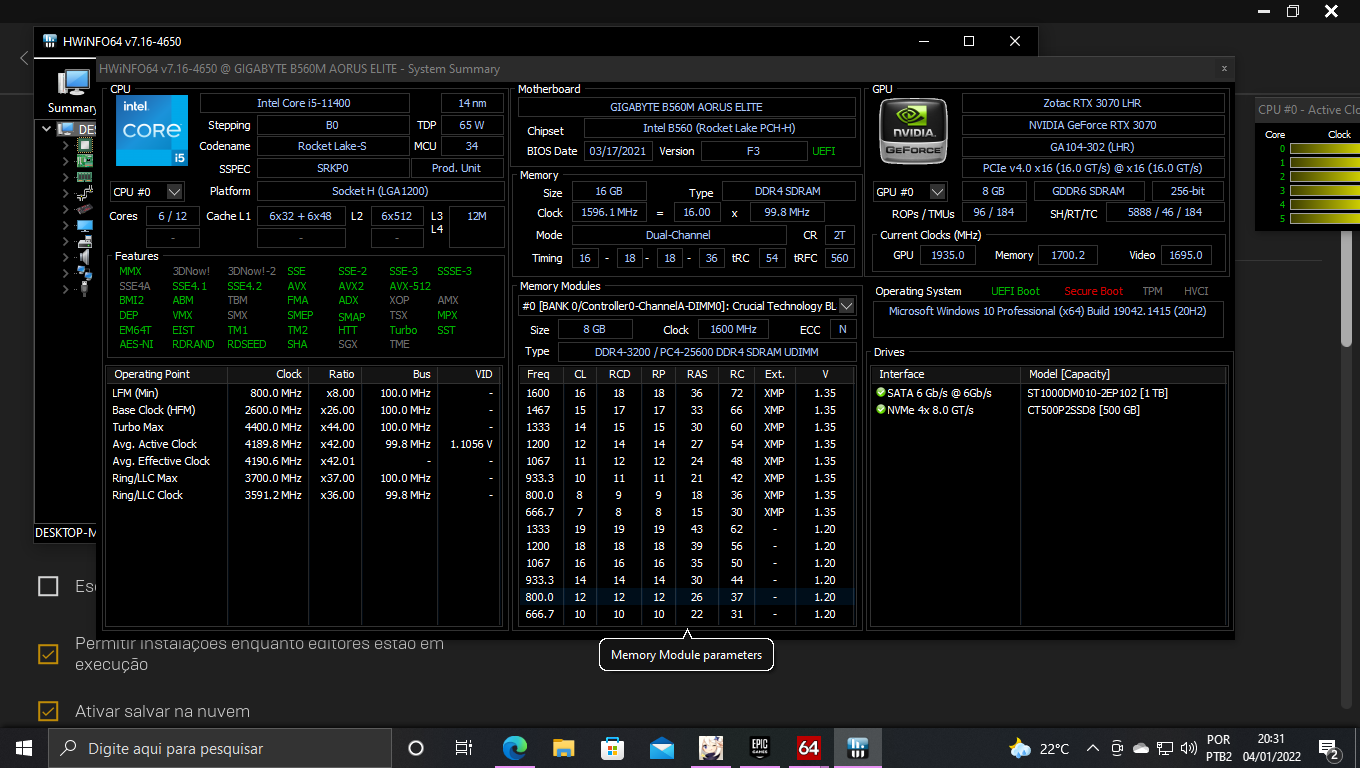Select the USB ports icon in device tree
The width and height of the screenshot is (1360, 768).
coord(86,289)
